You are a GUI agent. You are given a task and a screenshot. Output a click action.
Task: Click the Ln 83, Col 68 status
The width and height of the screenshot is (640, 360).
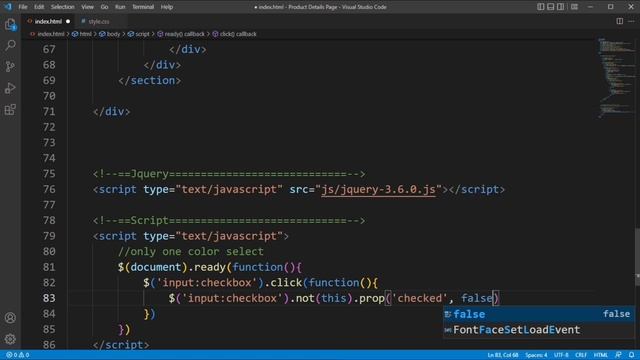(x=503, y=355)
